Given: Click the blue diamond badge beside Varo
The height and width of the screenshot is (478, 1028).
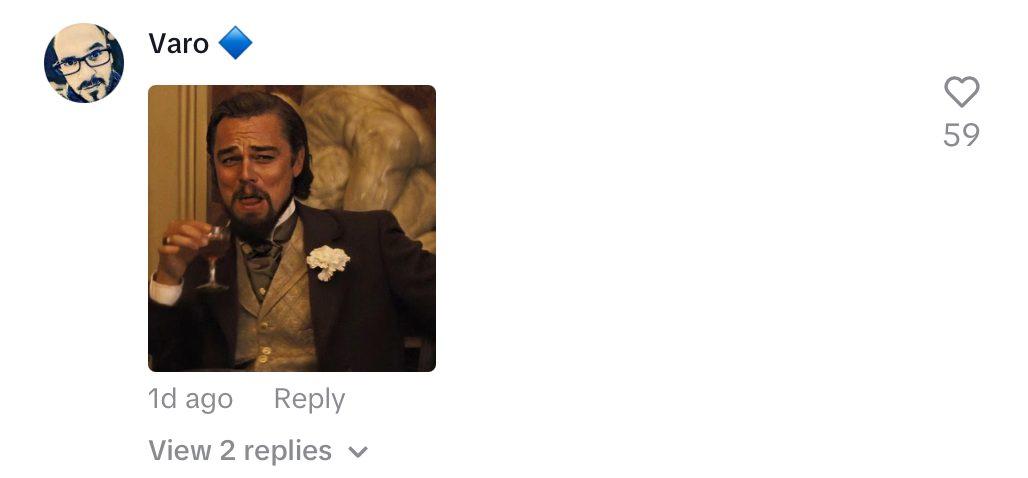Looking at the screenshot, I should [x=235, y=44].
